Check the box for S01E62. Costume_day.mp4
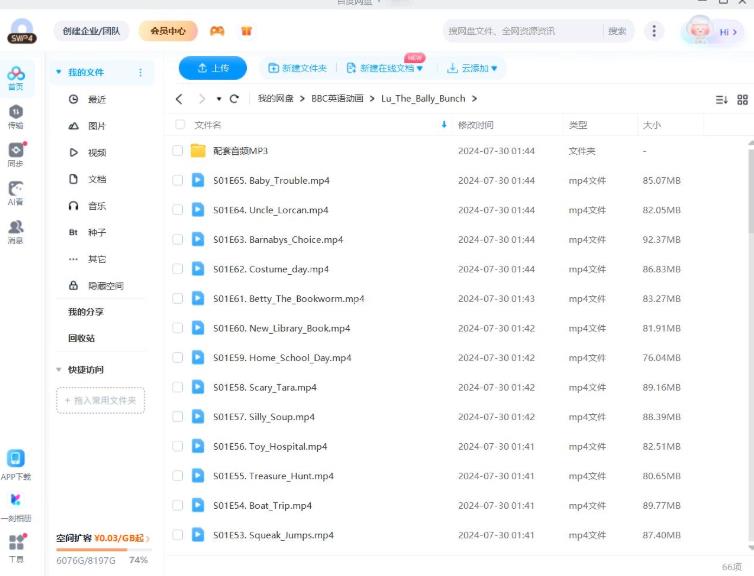754x576 pixels. [177, 269]
